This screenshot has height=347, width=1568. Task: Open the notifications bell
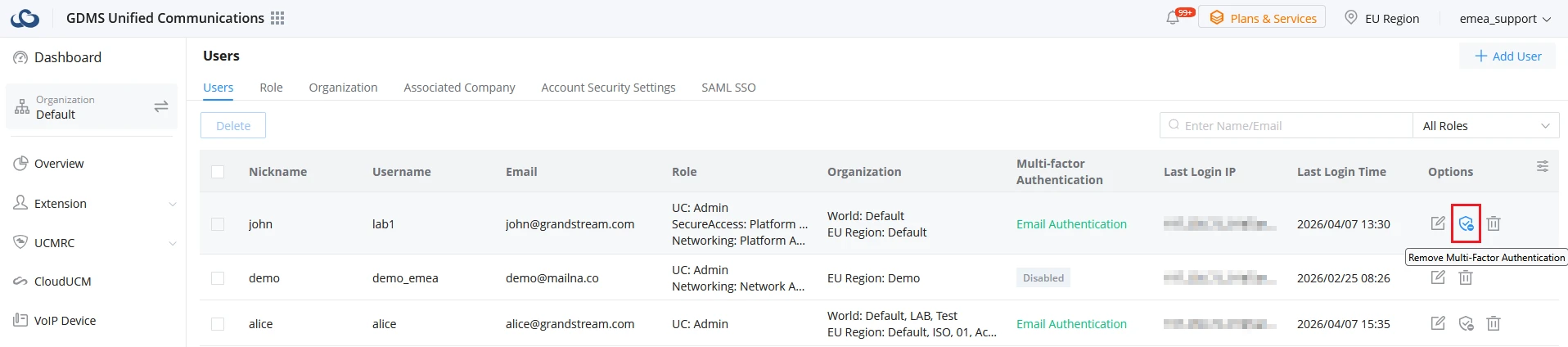tap(1173, 18)
